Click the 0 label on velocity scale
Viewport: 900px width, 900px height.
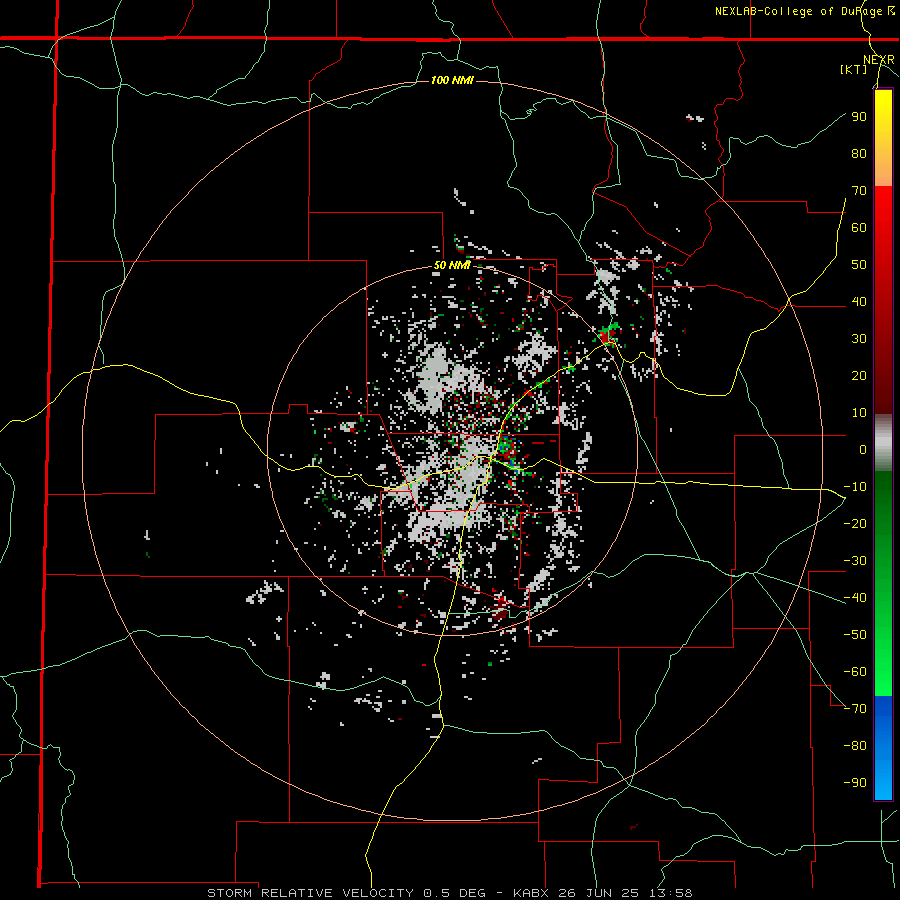[863, 449]
